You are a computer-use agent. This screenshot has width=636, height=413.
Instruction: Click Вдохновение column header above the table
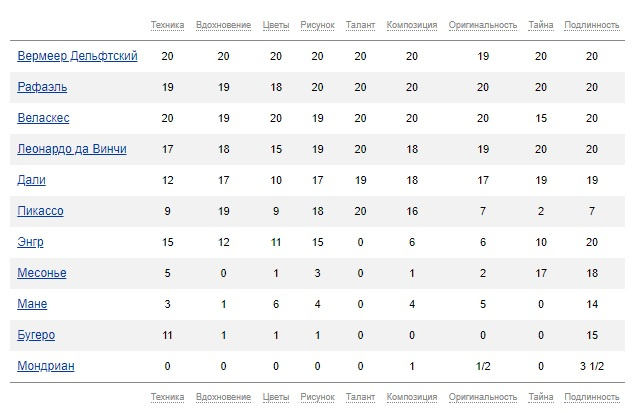coord(223,24)
